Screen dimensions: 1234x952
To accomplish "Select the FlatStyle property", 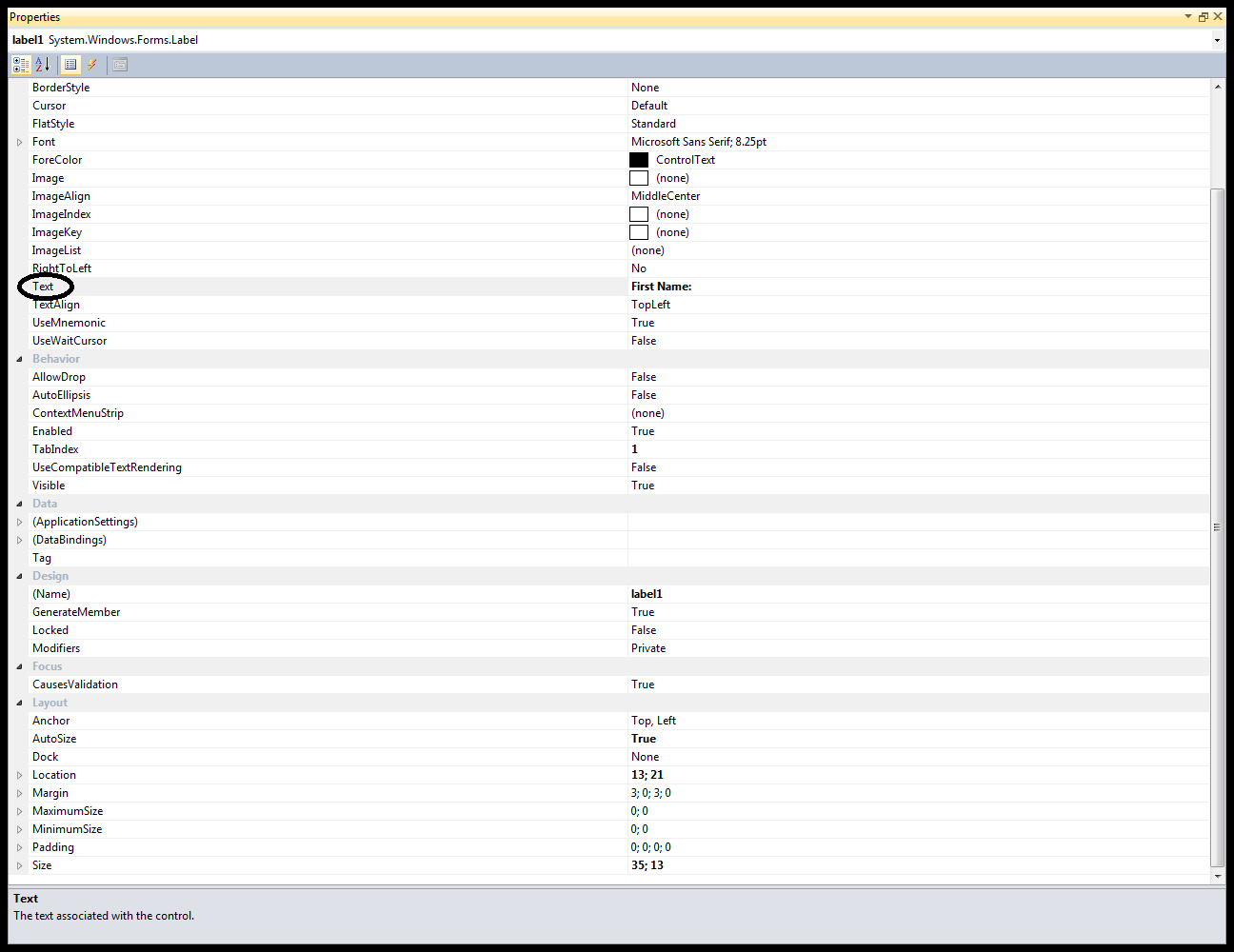I will pos(53,124).
